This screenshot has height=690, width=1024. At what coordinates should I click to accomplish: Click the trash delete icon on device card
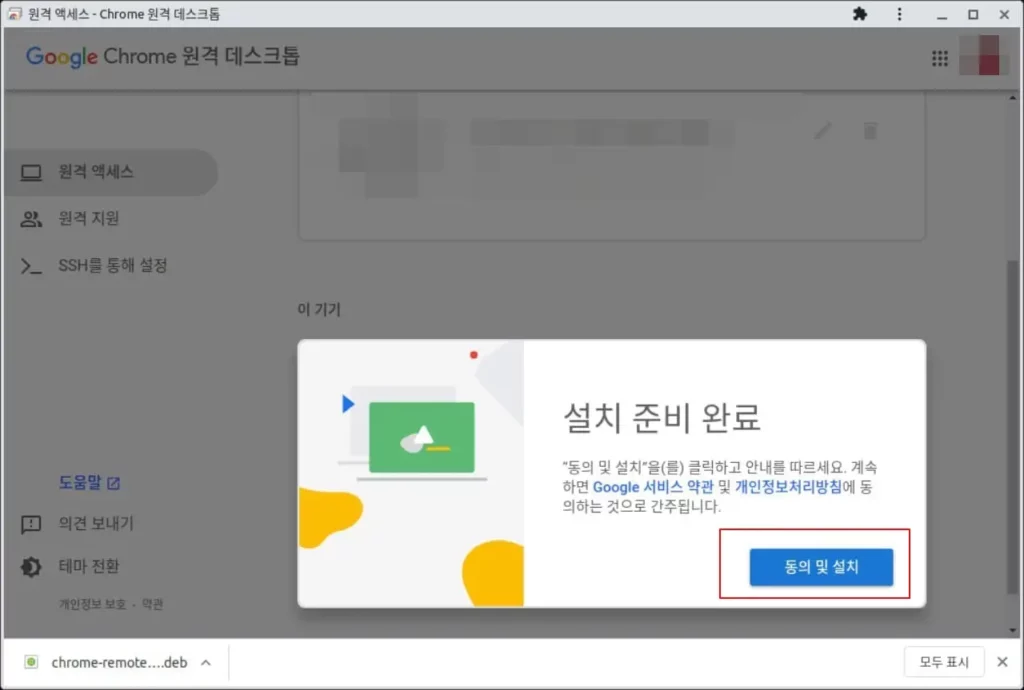870,131
